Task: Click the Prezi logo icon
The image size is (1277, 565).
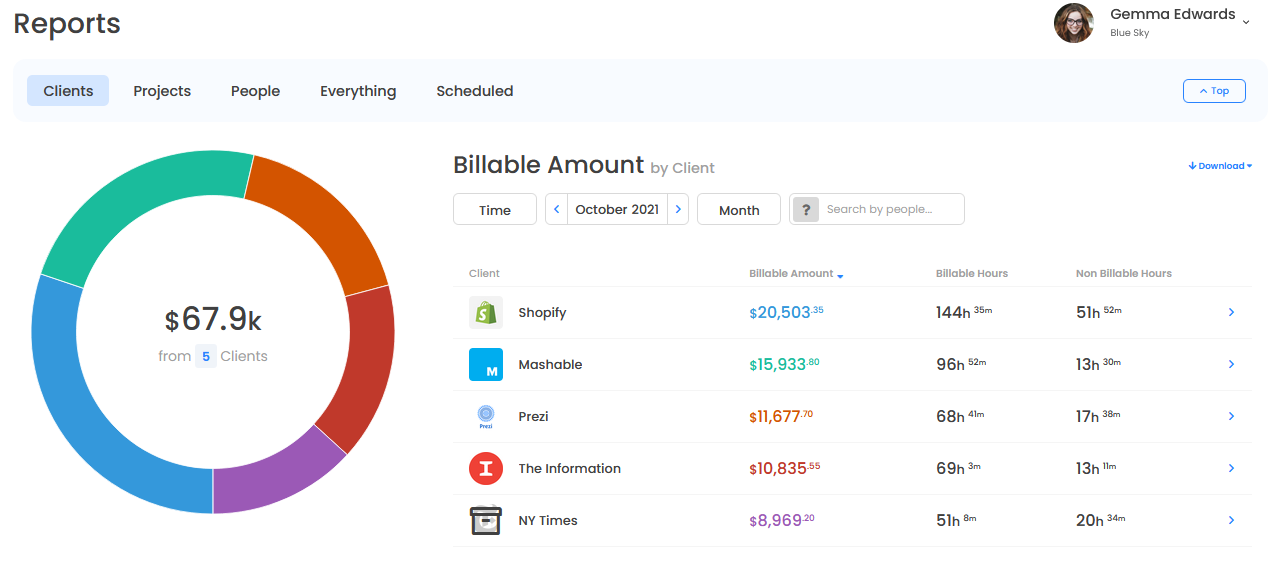Action: (485, 417)
